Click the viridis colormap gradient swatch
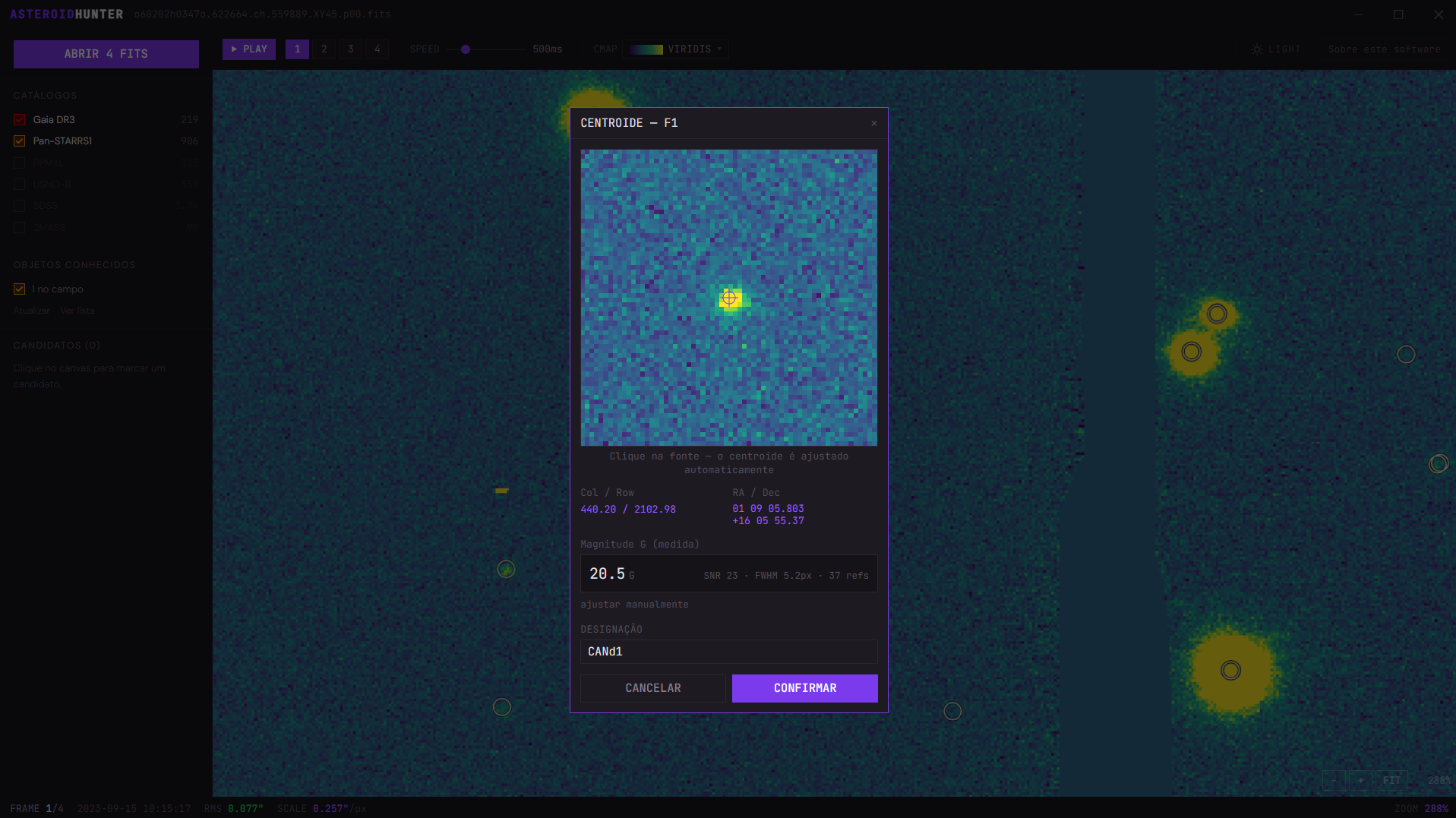The width and height of the screenshot is (1456, 818). point(646,49)
